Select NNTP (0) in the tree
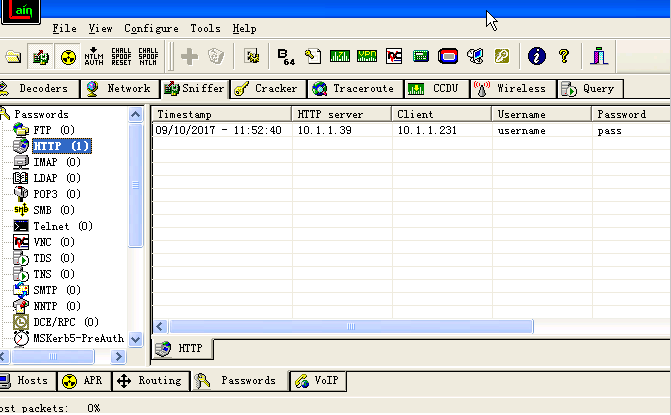 coord(57,306)
